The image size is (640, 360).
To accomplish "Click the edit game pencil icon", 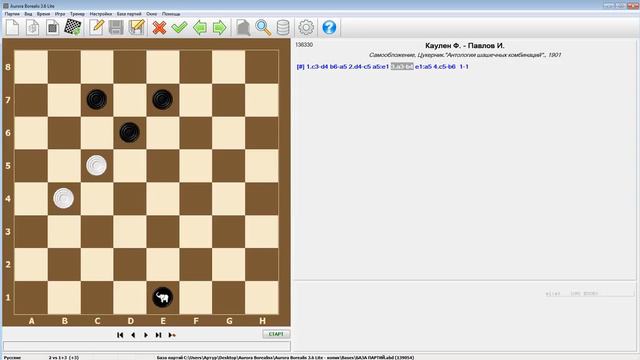I will click(x=97, y=27).
